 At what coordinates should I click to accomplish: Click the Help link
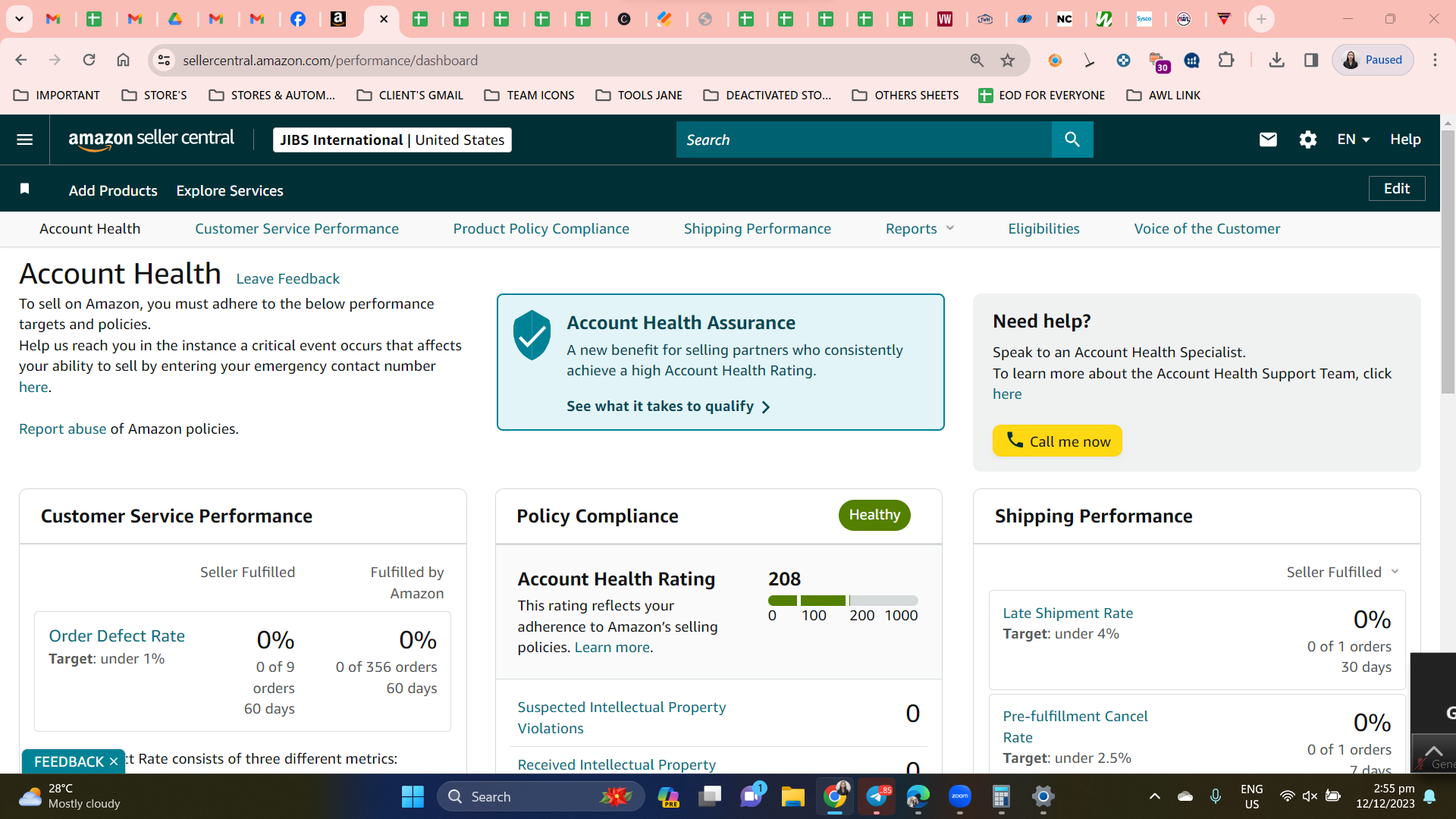(1405, 140)
